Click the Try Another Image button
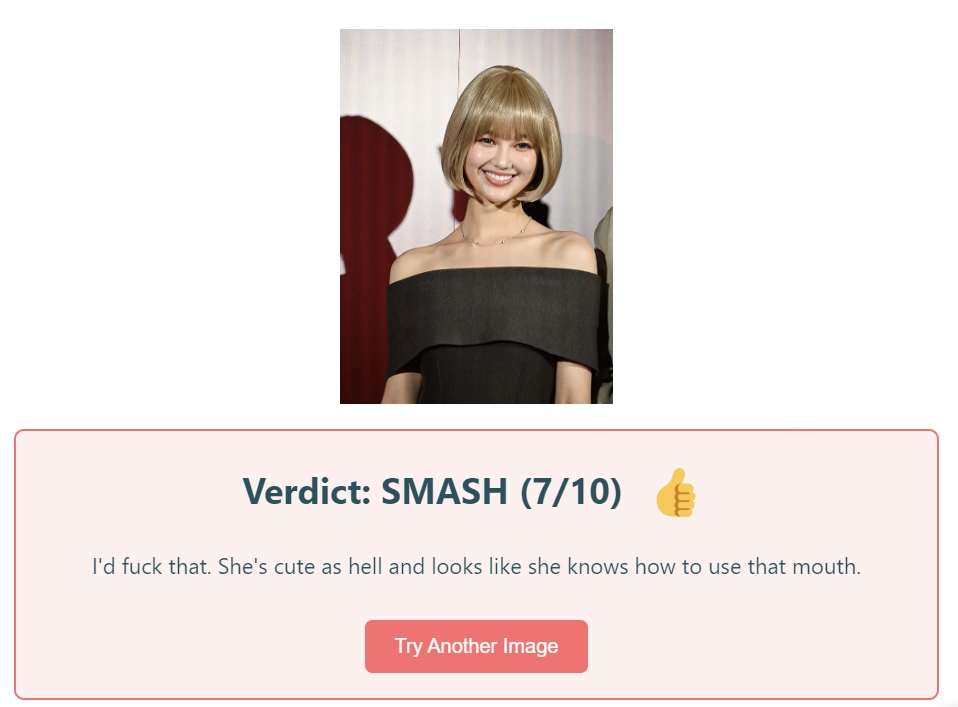The image size is (958, 707). [476, 646]
